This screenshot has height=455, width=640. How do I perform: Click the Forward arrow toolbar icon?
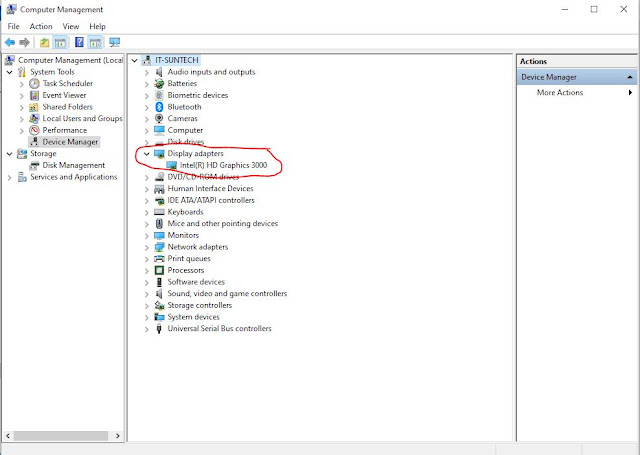click(x=24, y=42)
